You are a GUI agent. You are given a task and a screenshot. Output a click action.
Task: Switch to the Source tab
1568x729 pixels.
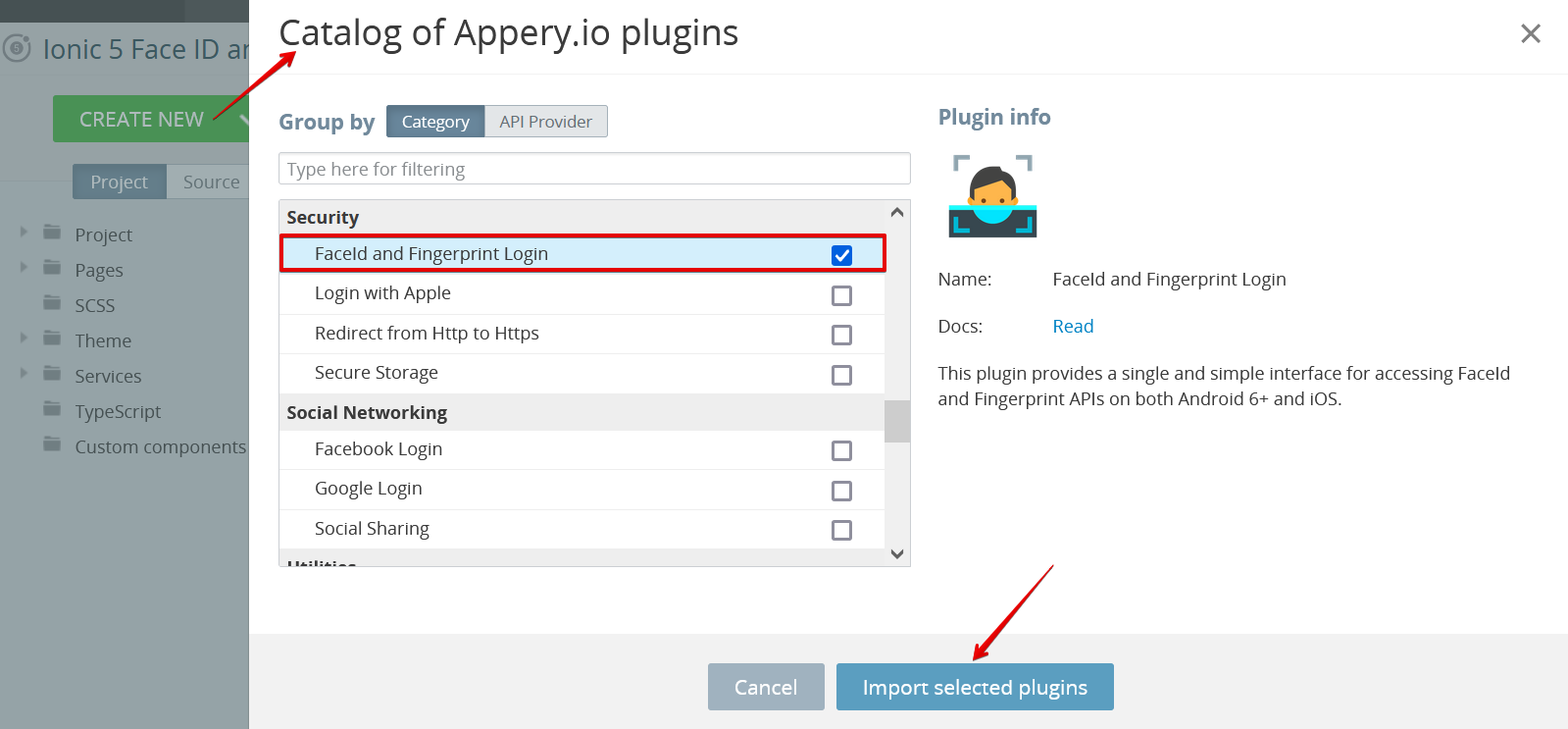pyautogui.click(x=209, y=182)
